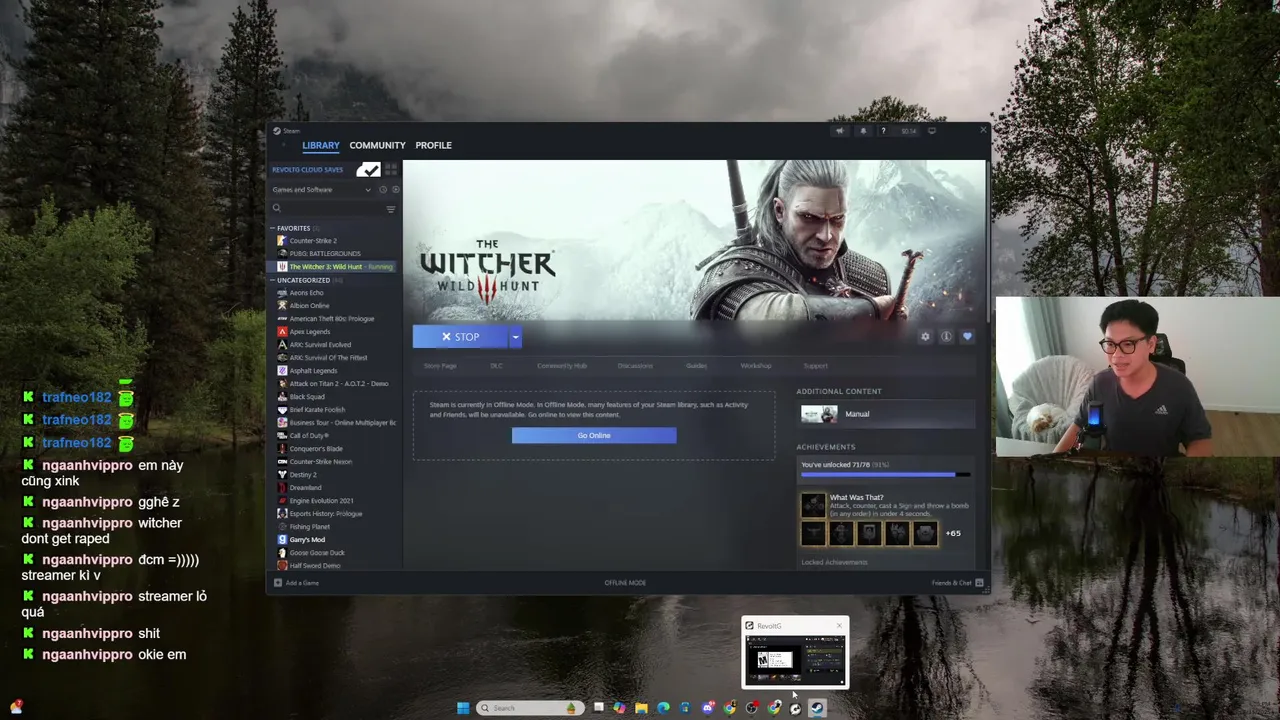Viewport: 1280px width, 720px height.
Task: Open Games and Software dropdown
Action: [320, 189]
